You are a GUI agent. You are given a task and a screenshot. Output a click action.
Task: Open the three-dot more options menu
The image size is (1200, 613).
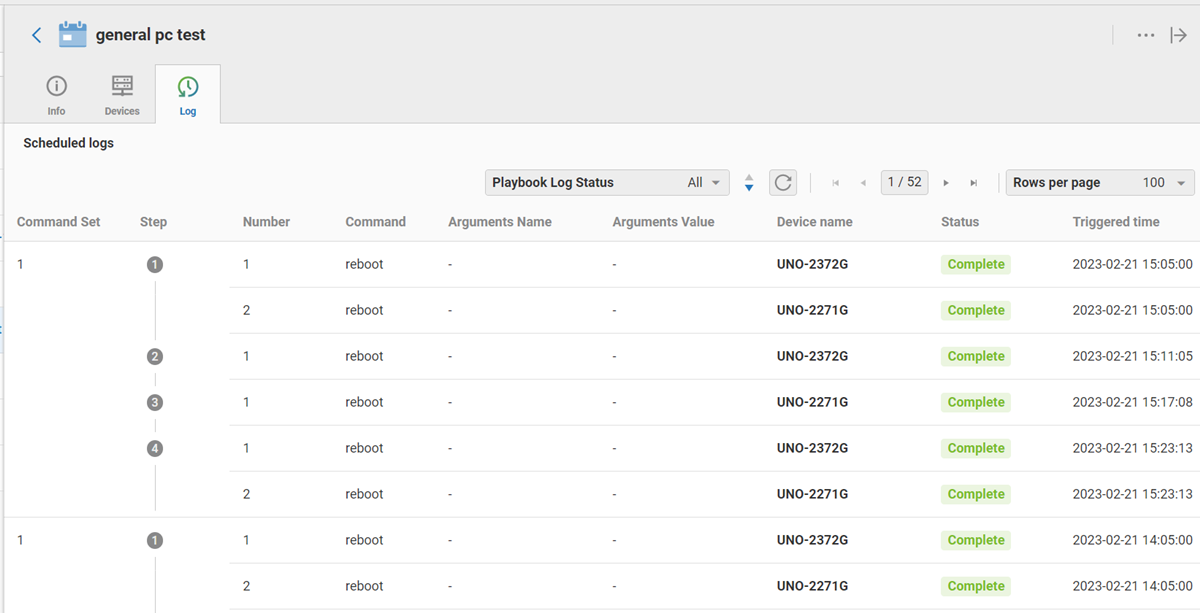1146,35
